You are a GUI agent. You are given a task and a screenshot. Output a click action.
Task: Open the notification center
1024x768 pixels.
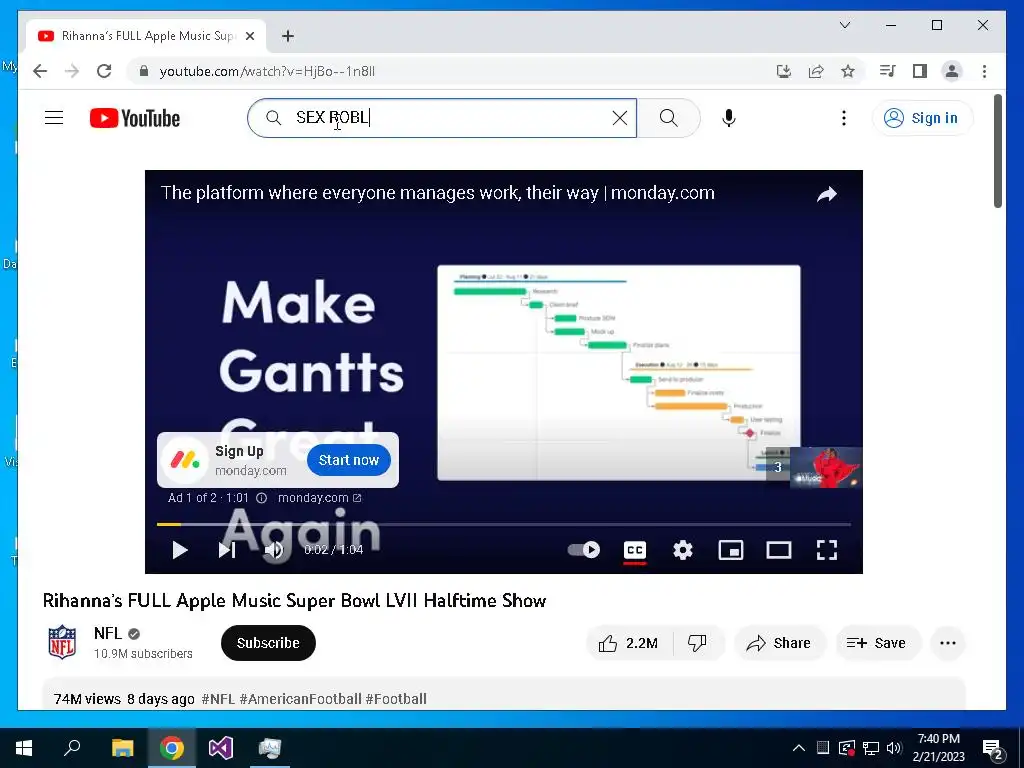[x=993, y=749]
